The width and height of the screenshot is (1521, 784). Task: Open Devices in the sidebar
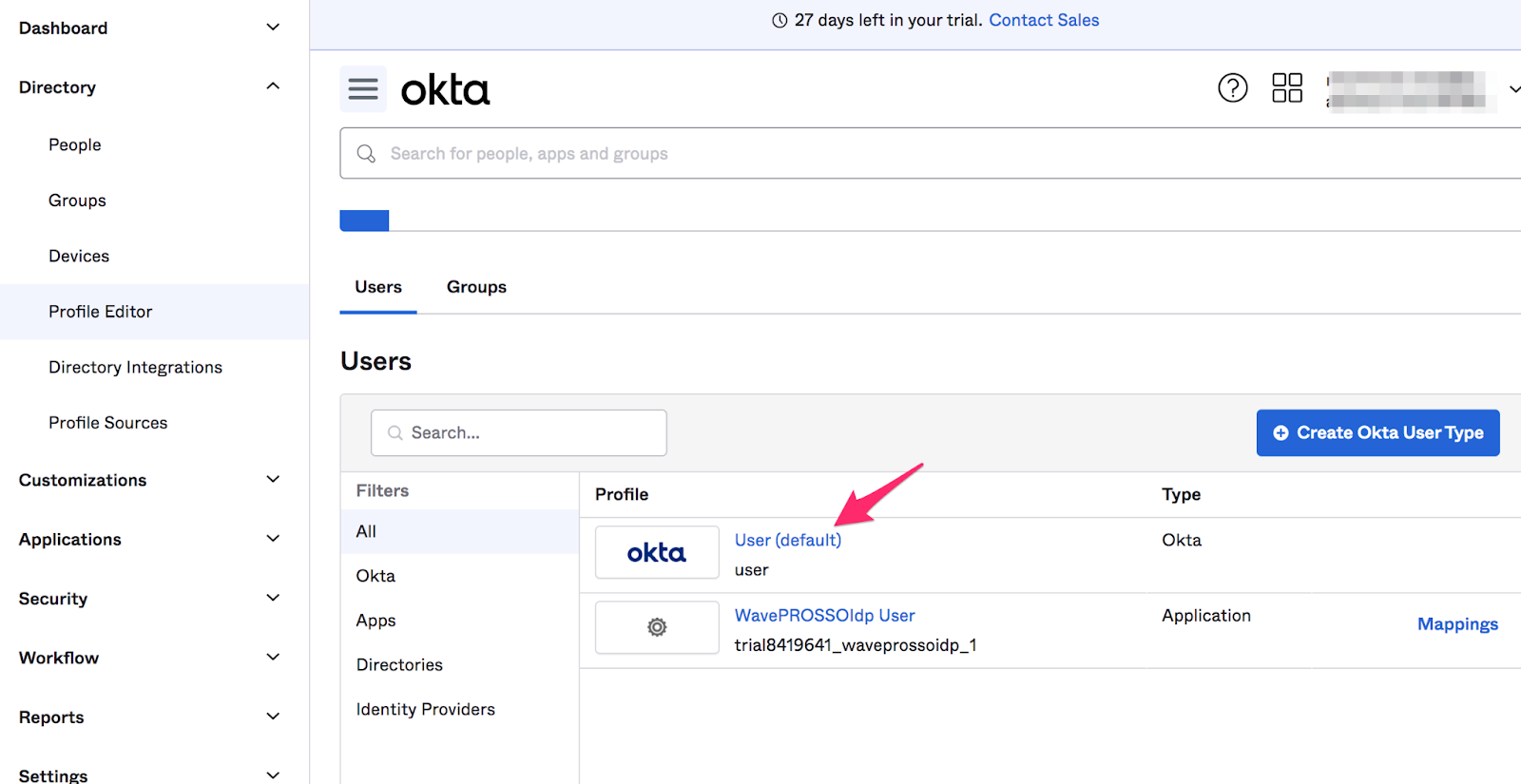79,256
